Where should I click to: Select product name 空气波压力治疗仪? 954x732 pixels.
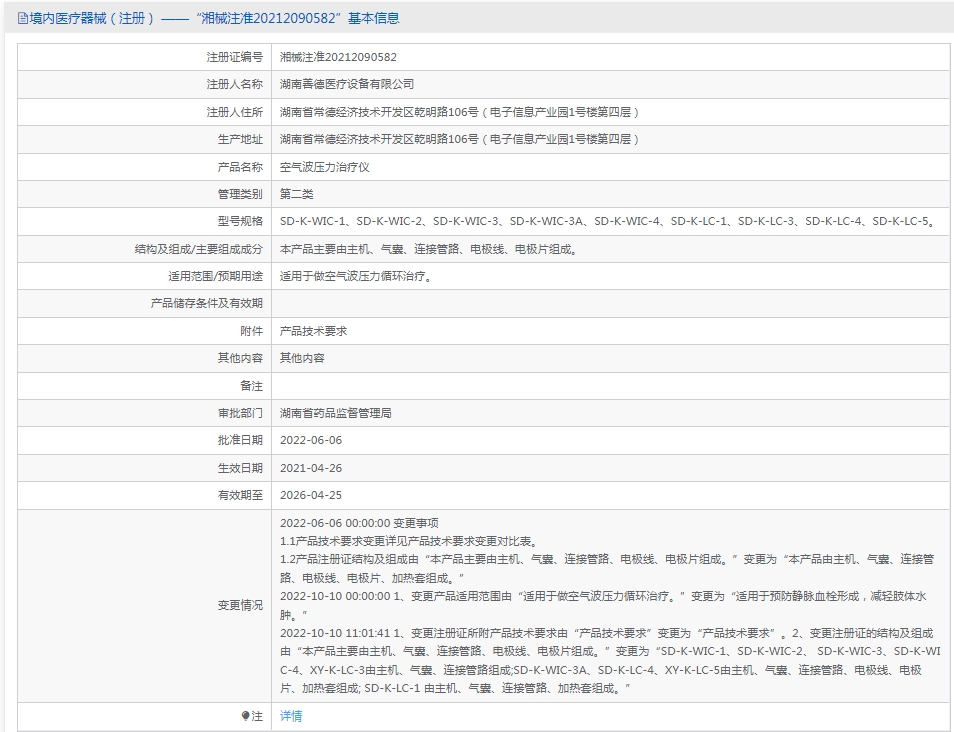point(324,167)
